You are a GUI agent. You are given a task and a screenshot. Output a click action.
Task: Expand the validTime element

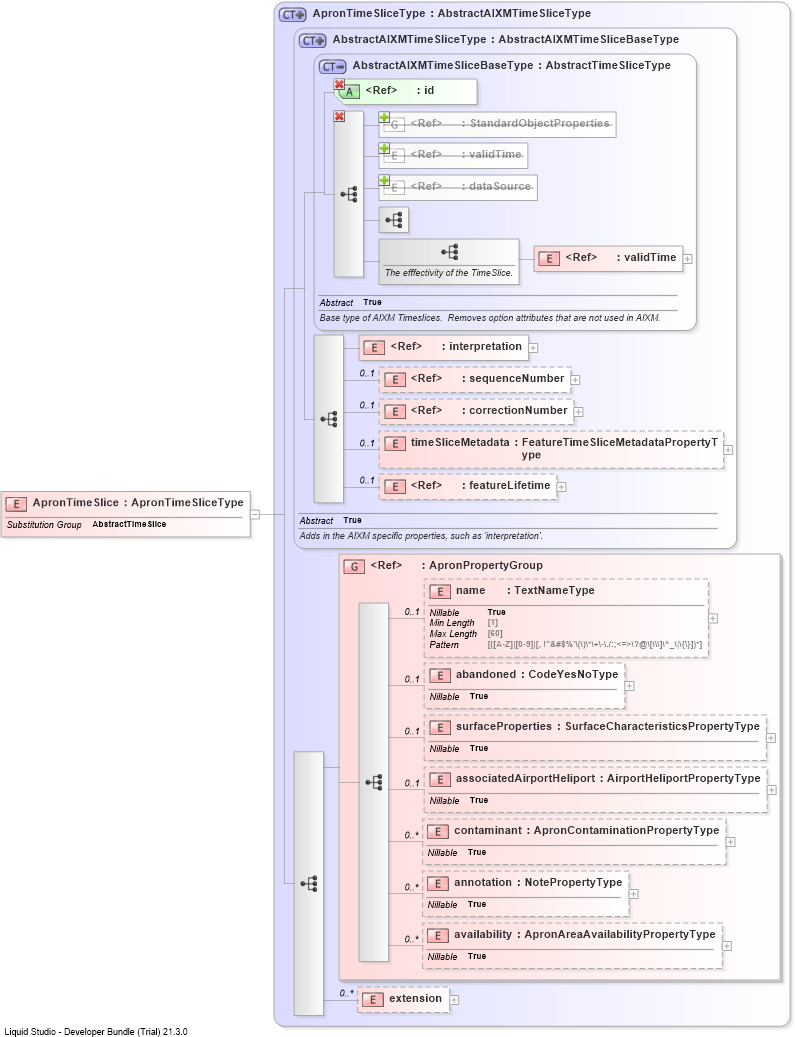[x=688, y=259]
